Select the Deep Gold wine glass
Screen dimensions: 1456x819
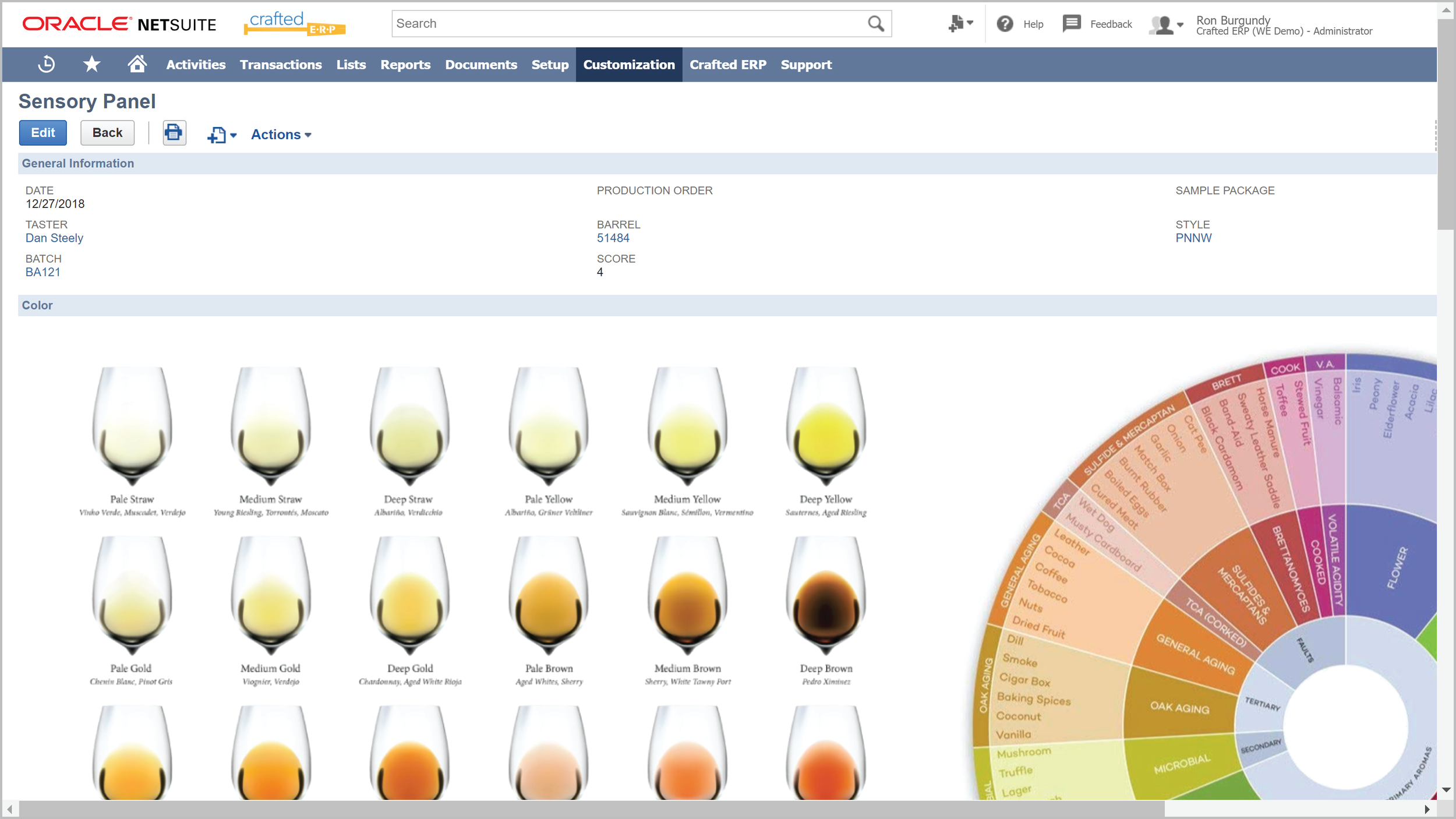click(x=409, y=600)
